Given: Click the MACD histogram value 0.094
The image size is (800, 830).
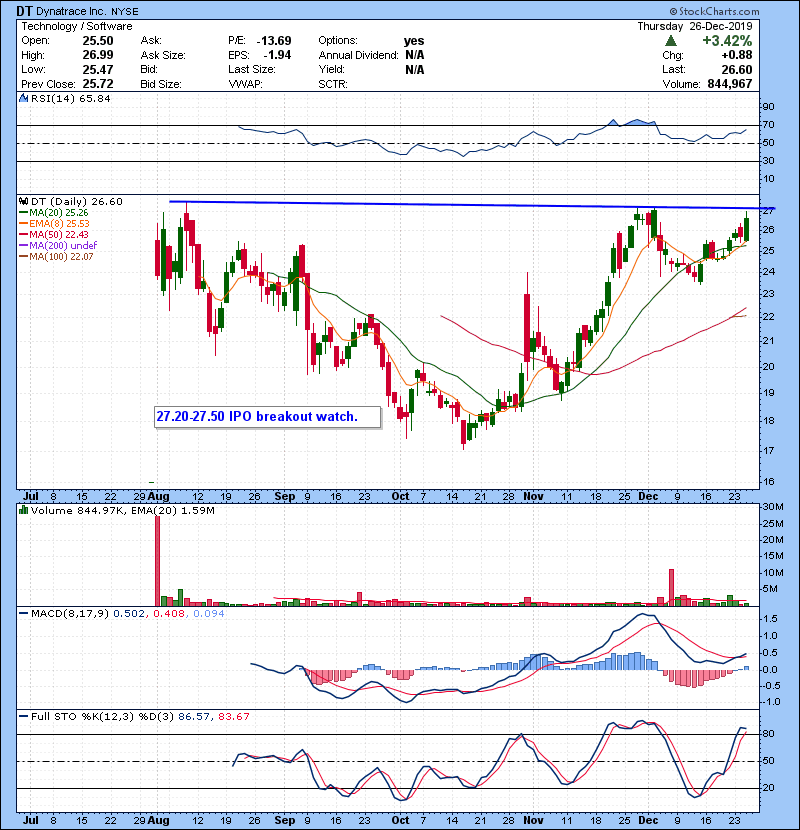Looking at the screenshot, I should pyautogui.click(x=209, y=614).
